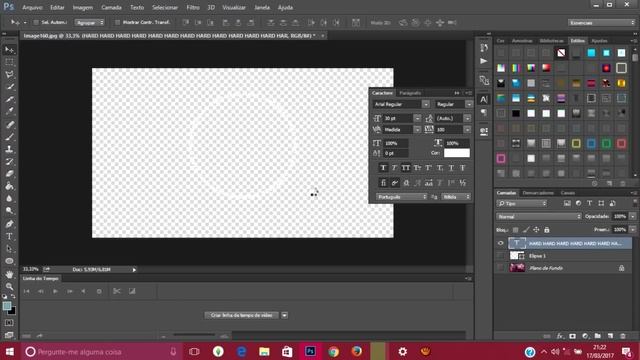Toggle Faux Bold in Character panel
The image size is (640, 360).
click(x=383, y=168)
